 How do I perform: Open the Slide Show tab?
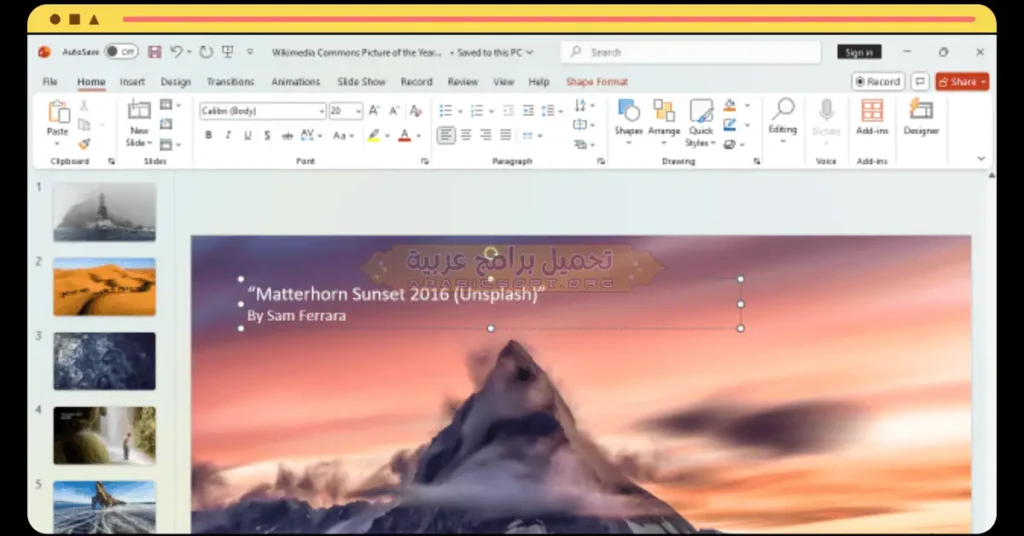click(361, 82)
